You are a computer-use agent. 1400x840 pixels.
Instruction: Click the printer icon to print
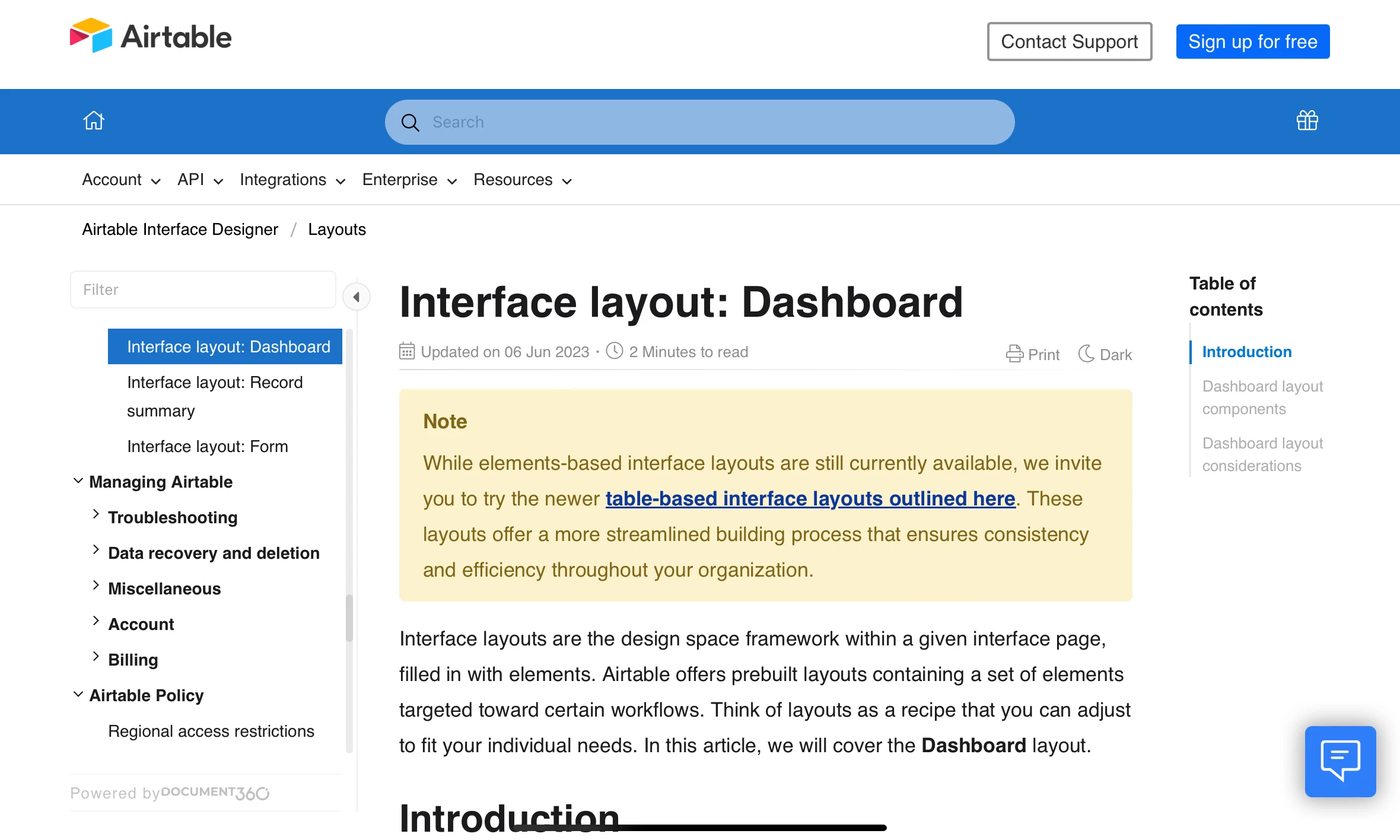click(x=1014, y=354)
